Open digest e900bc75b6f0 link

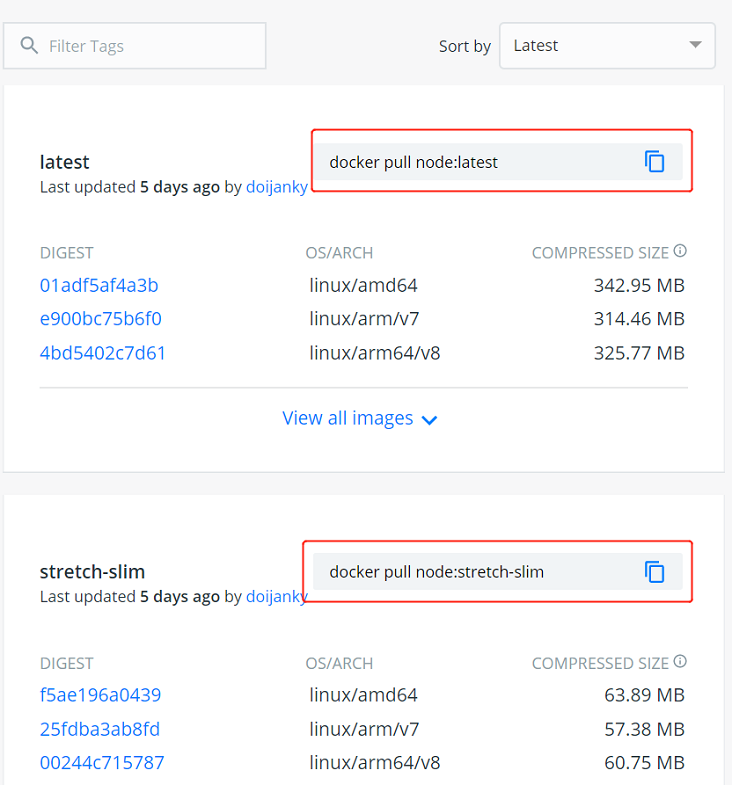(x=100, y=319)
